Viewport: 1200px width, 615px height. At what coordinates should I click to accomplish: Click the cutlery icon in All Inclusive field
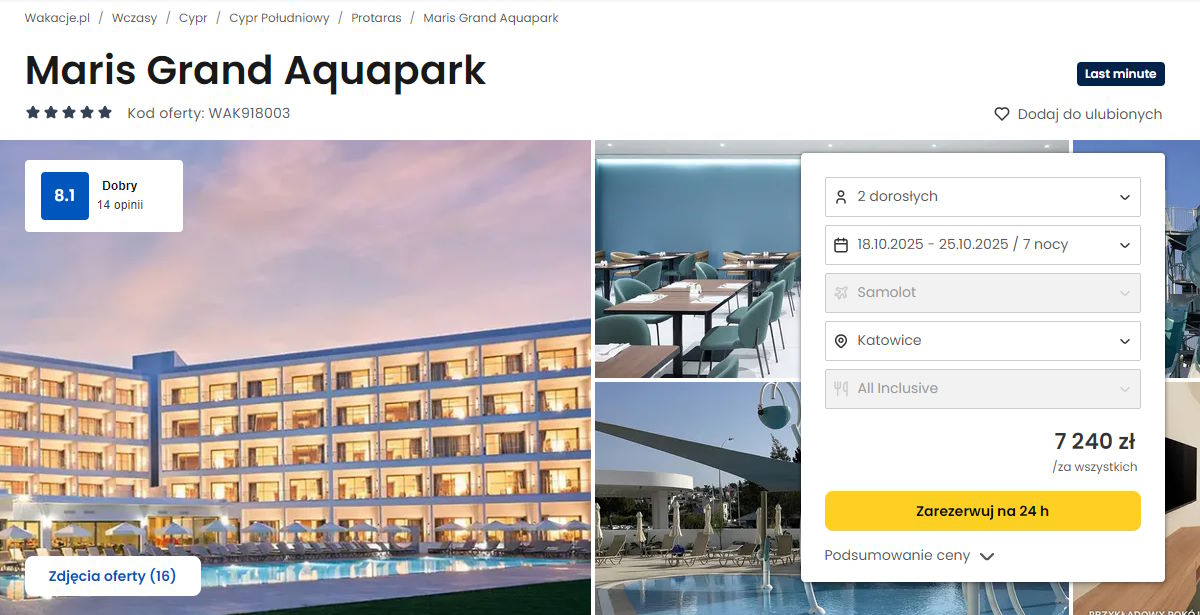pos(841,389)
